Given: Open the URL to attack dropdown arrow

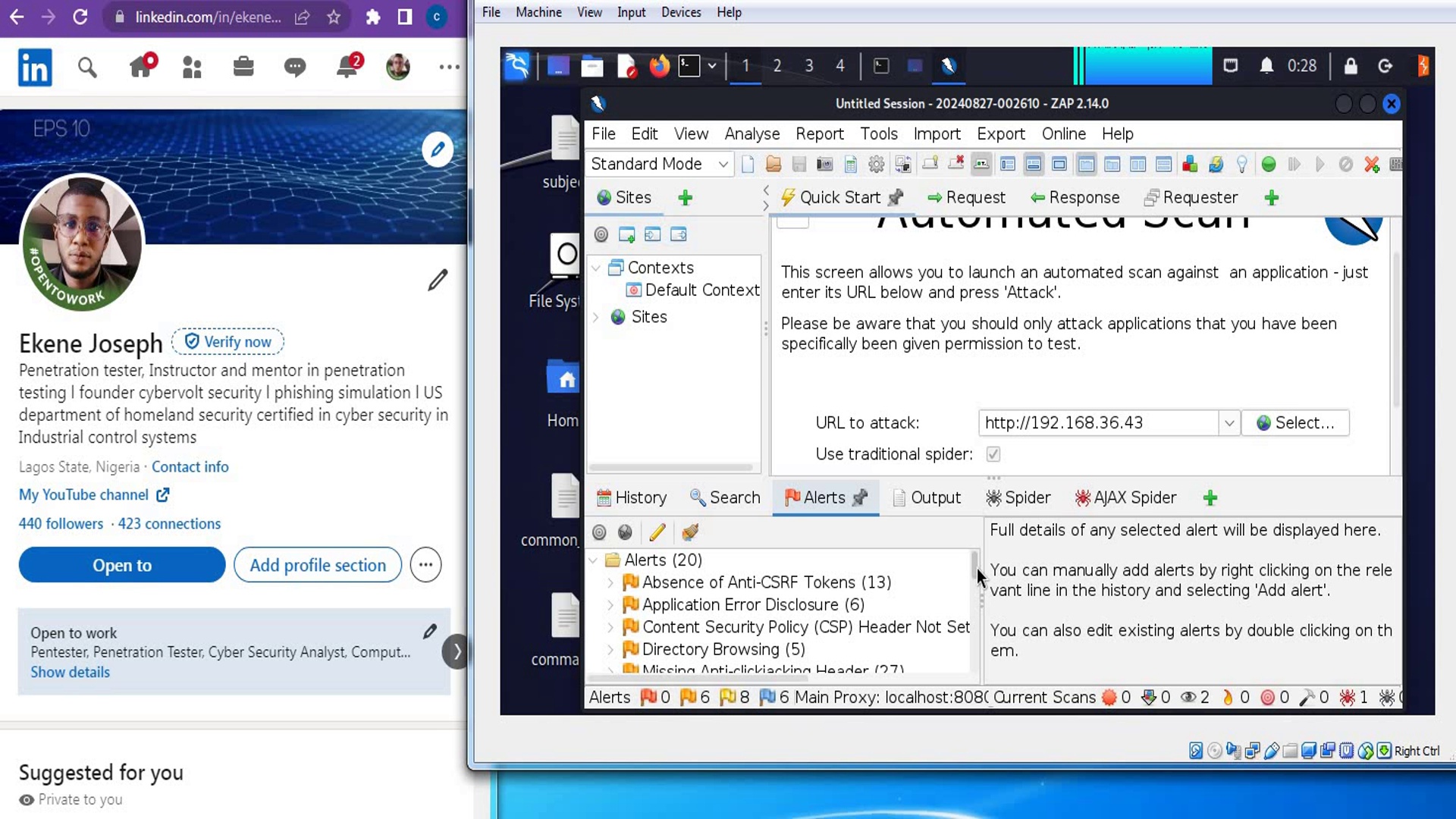Looking at the screenshot, I should (x=1228, y=423).
